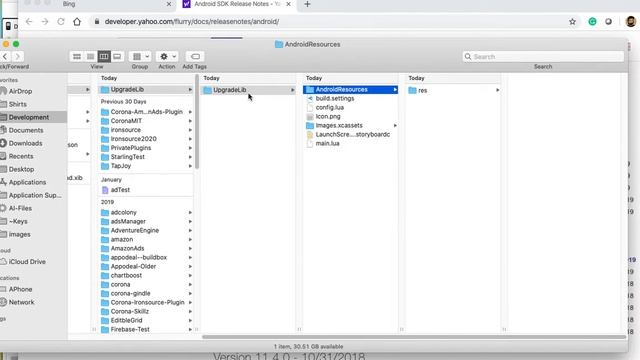Switch Finder to list view
The image size is (640, 360).
[90, 56]
